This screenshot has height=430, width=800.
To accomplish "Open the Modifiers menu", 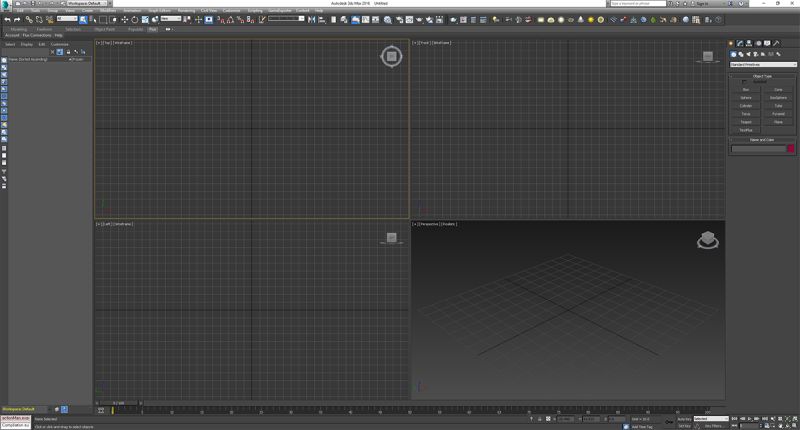I will [108, 10].
